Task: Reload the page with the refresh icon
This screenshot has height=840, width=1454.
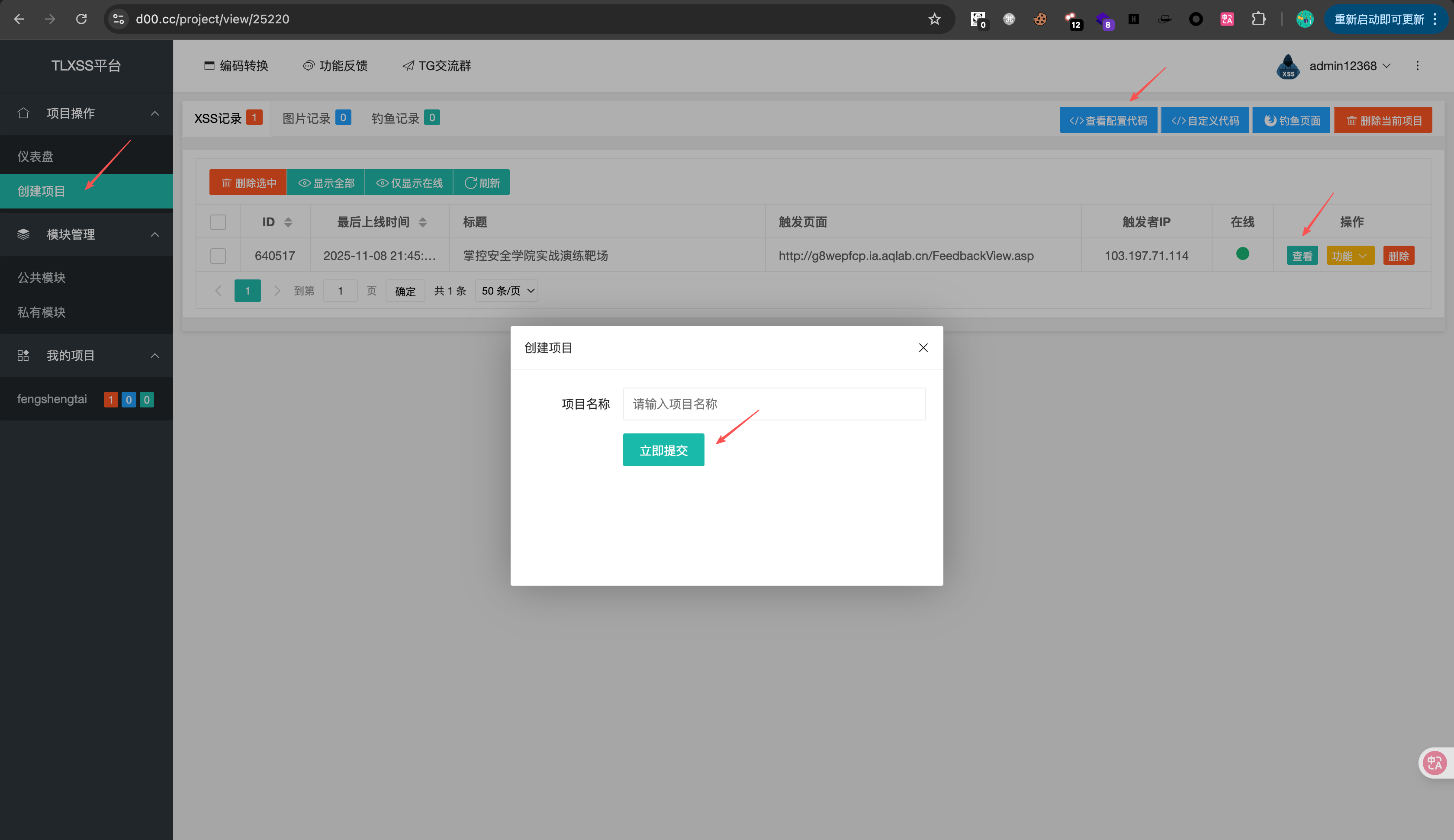Action: pos(81,19)
